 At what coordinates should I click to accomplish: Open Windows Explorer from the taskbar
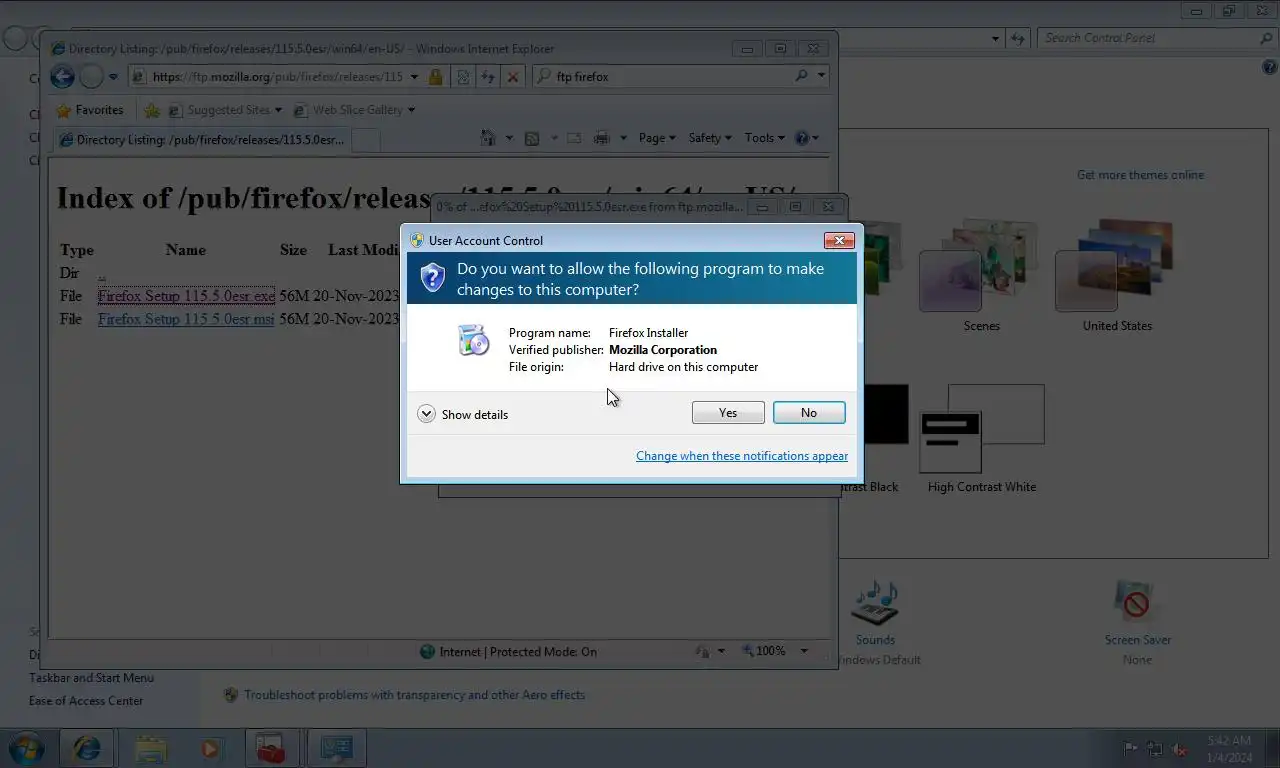click(151, 747)
